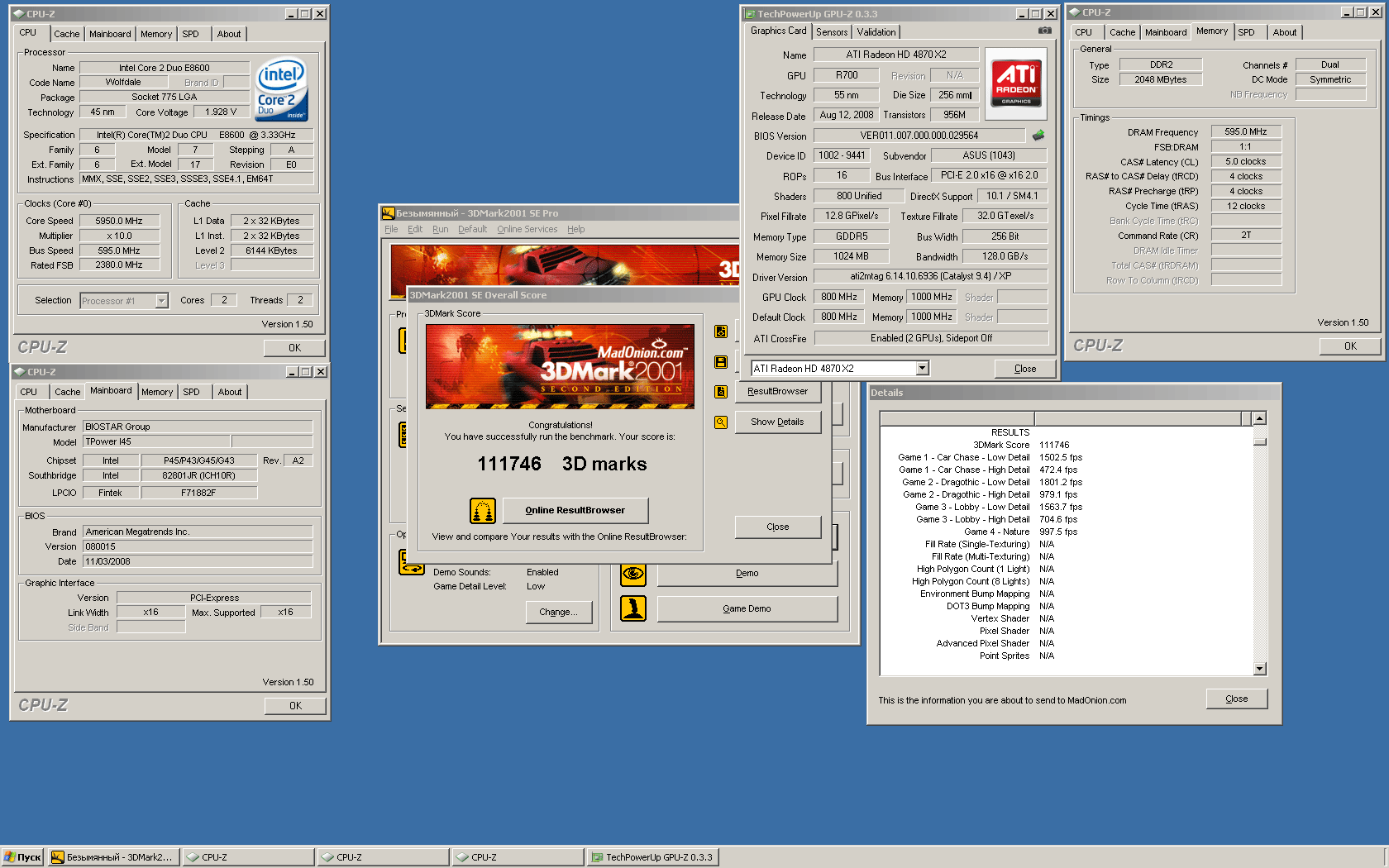1389x868 pixels.
Task: Open Help menu in 3DMark2001
Action: point(576,230)
